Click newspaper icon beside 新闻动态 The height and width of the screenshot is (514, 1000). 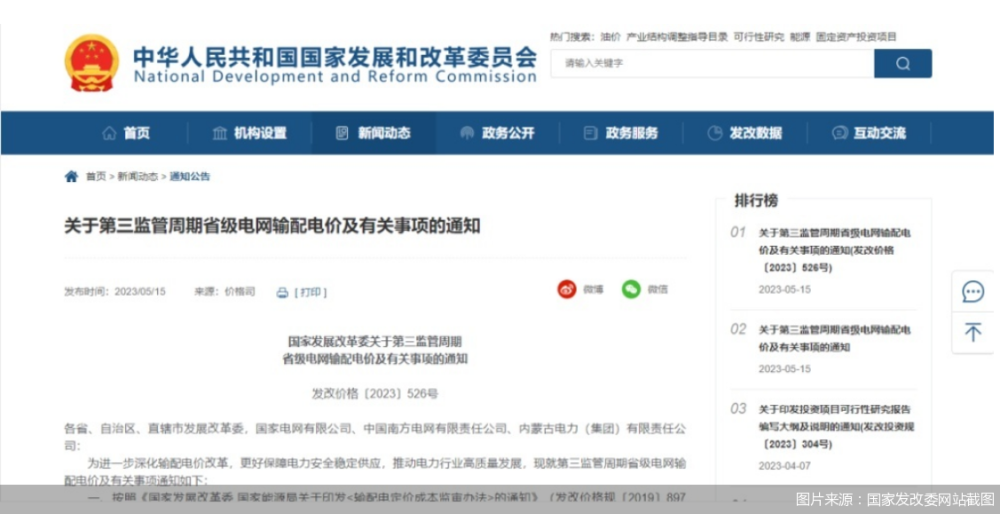tap(342, 133)
